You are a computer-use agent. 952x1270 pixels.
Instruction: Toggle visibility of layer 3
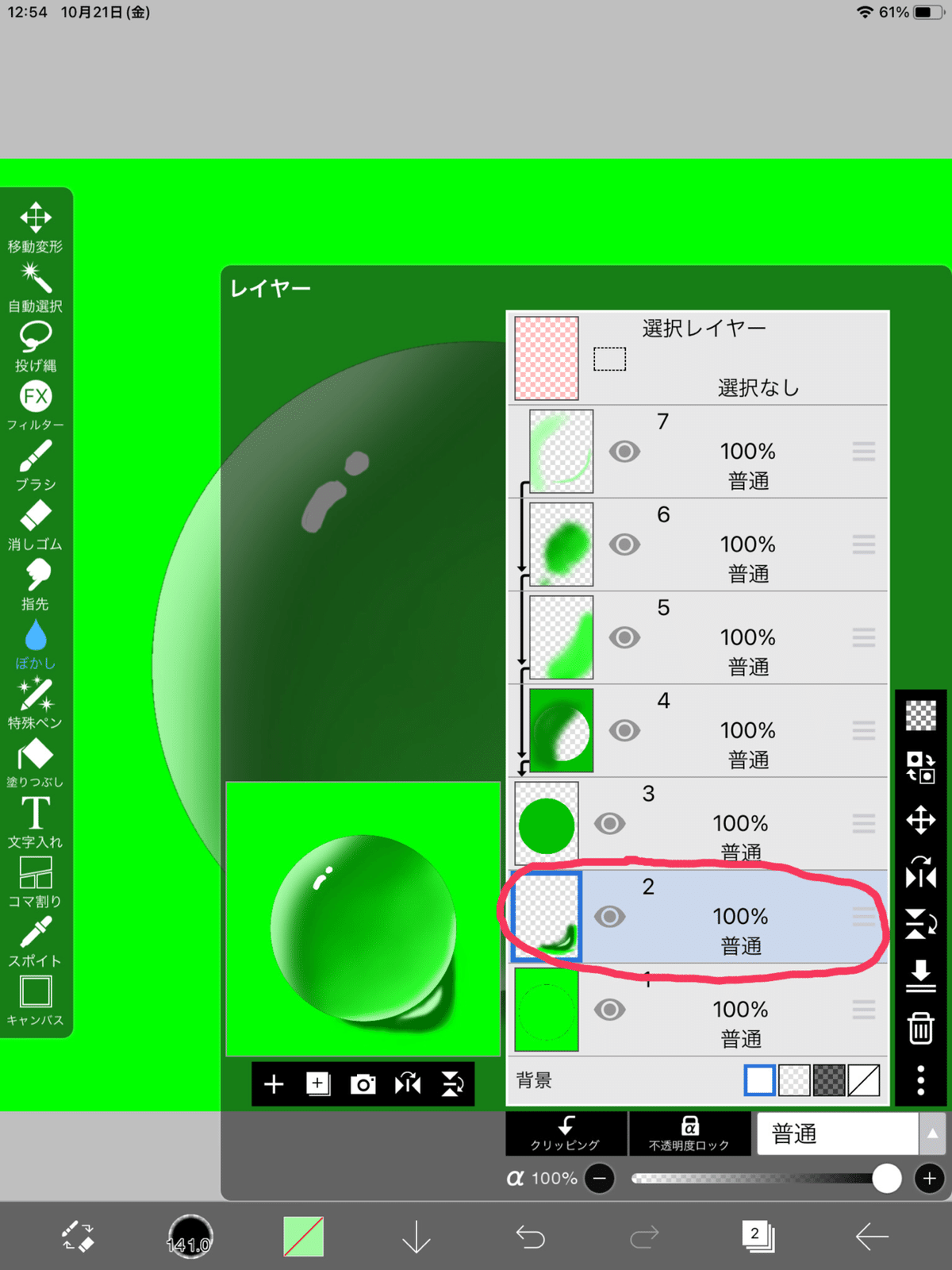click(609, 823)
